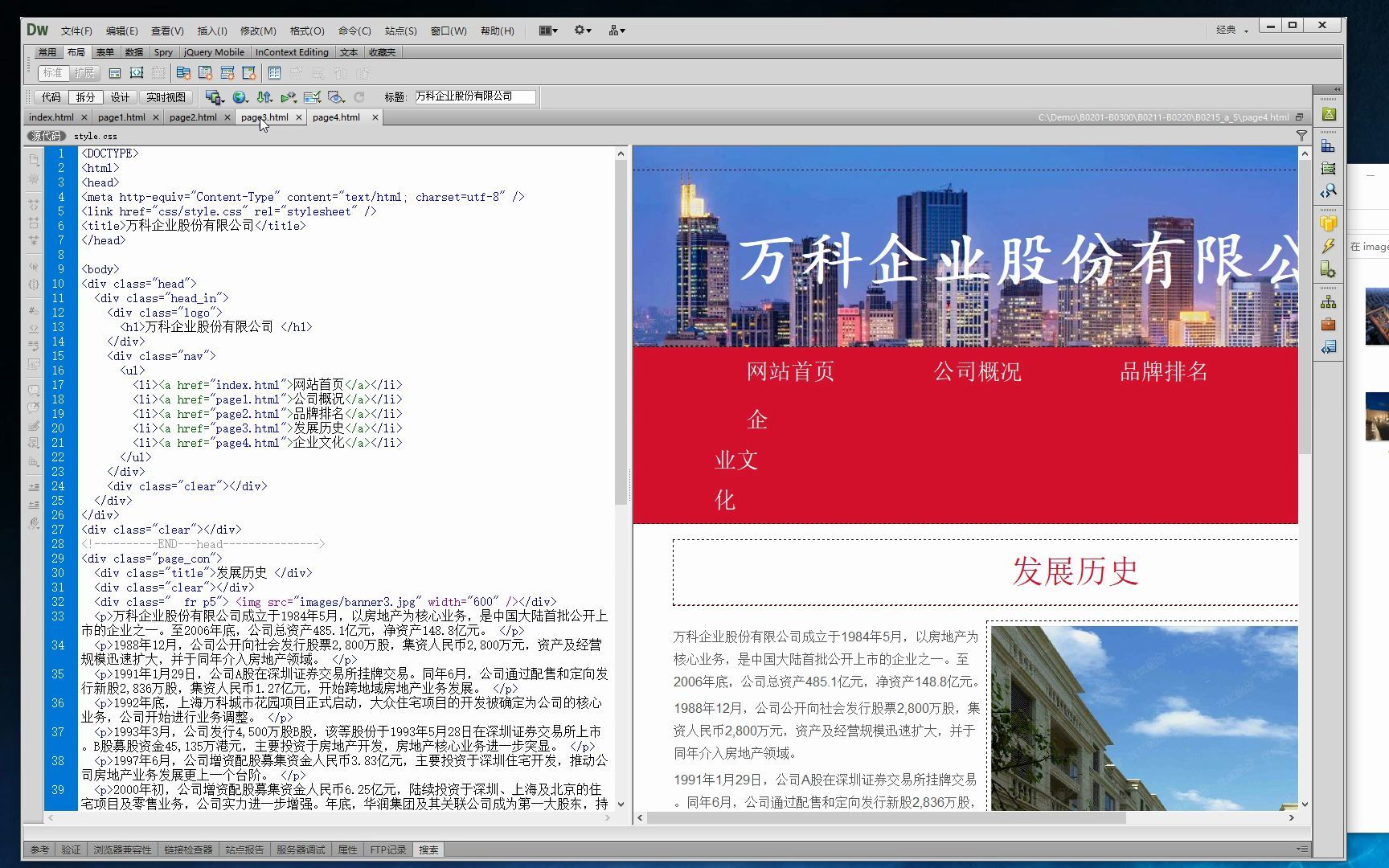Open the 插入(I) menu
This screenshot has width=1389, height=868.
point(212,31)
